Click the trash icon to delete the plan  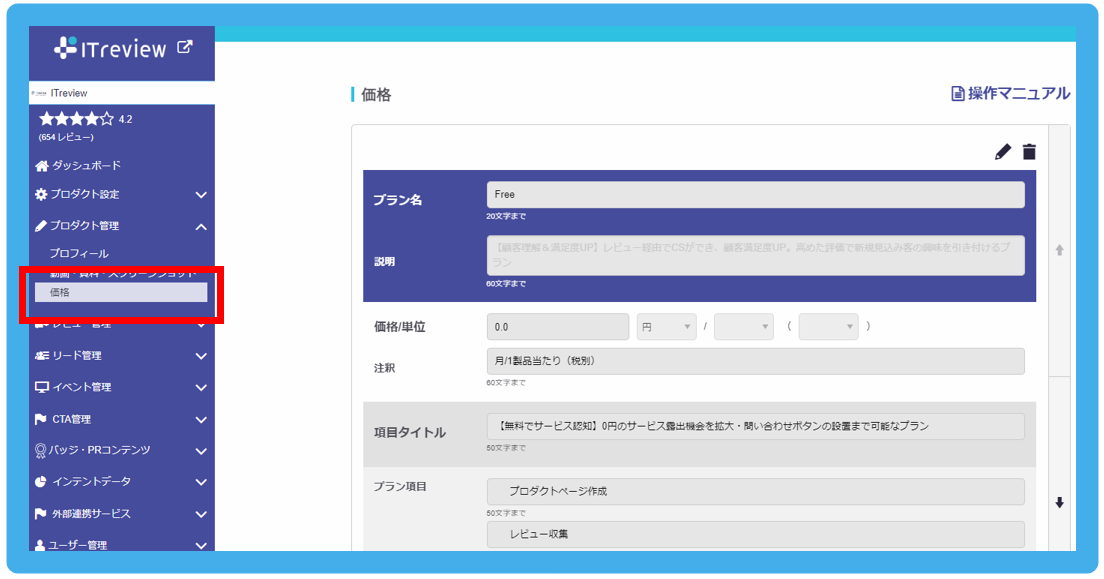(x=1031, y=151)
